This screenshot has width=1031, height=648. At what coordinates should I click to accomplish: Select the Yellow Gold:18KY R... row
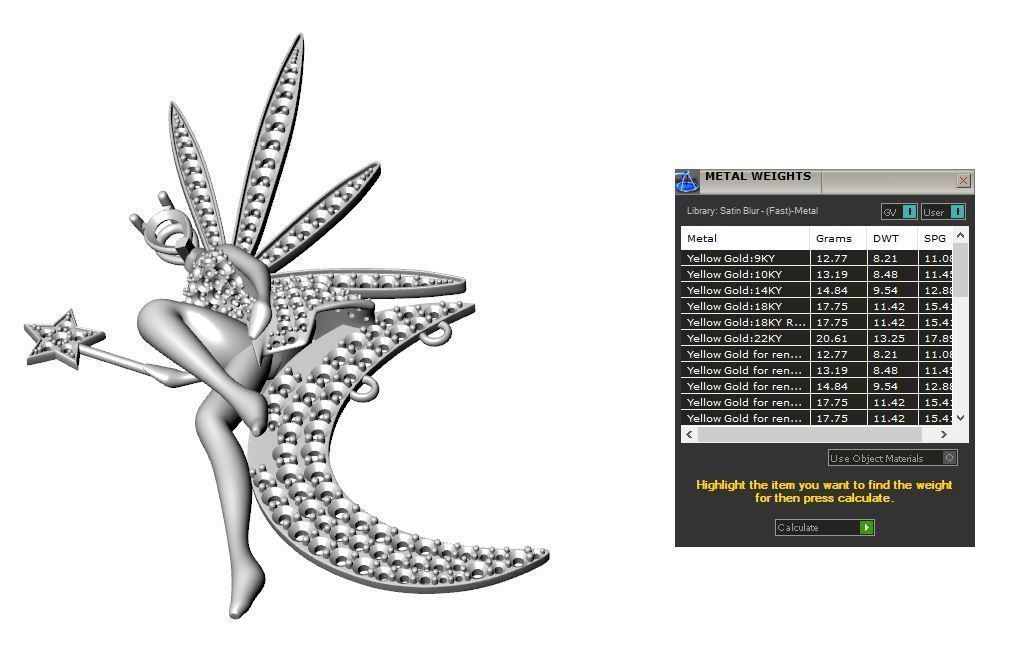[817, 322]
